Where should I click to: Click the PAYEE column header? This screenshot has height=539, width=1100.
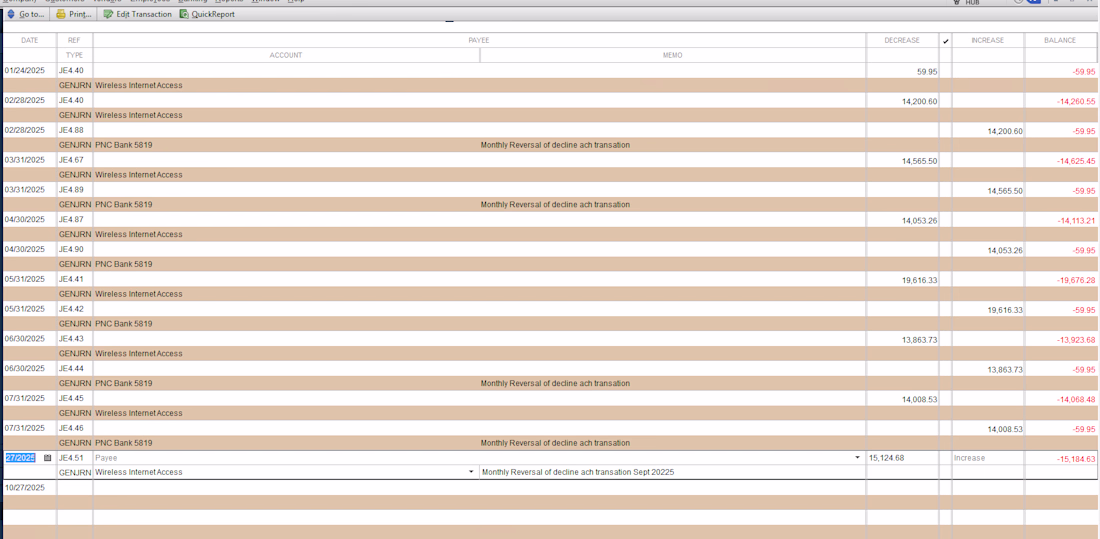(479, 41)
